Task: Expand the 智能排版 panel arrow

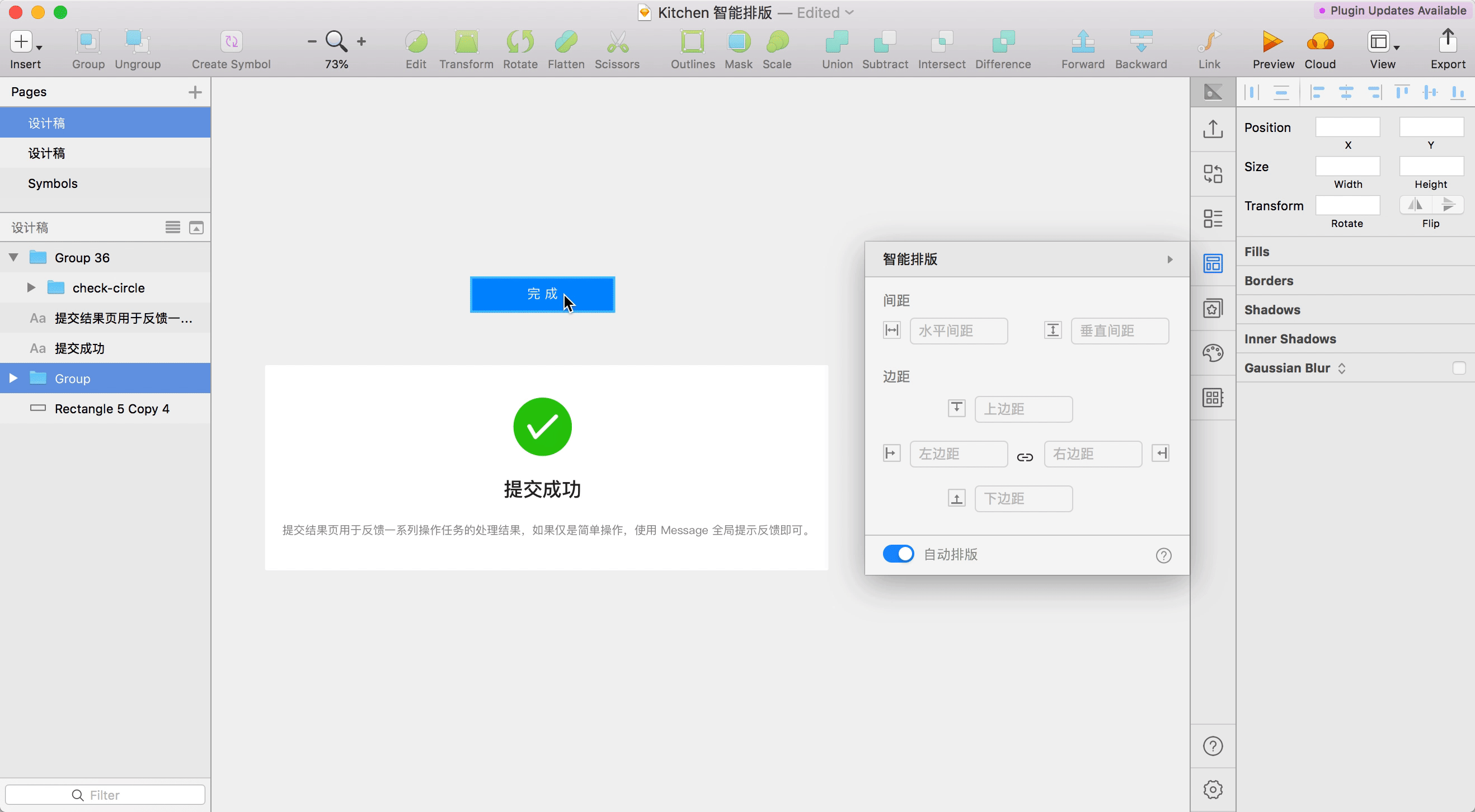Action: [x=1170, y=259]
